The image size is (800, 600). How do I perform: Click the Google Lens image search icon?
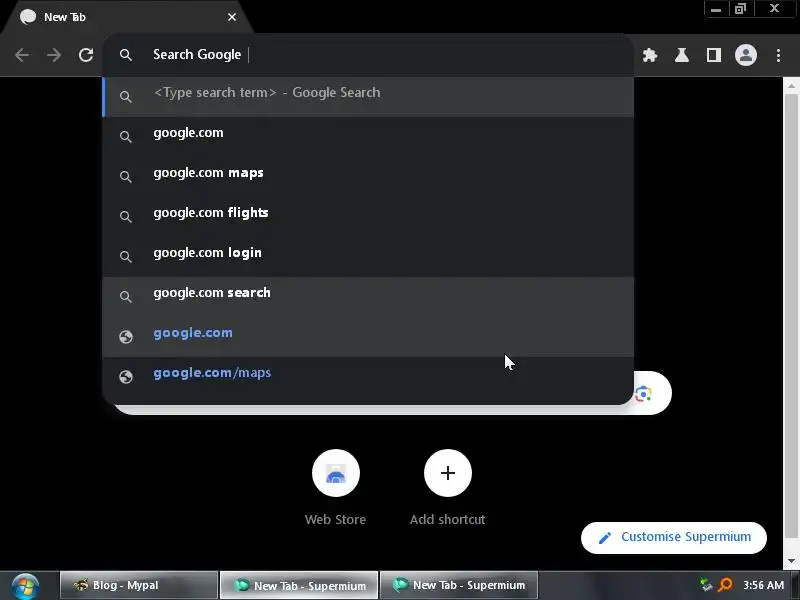643,393
